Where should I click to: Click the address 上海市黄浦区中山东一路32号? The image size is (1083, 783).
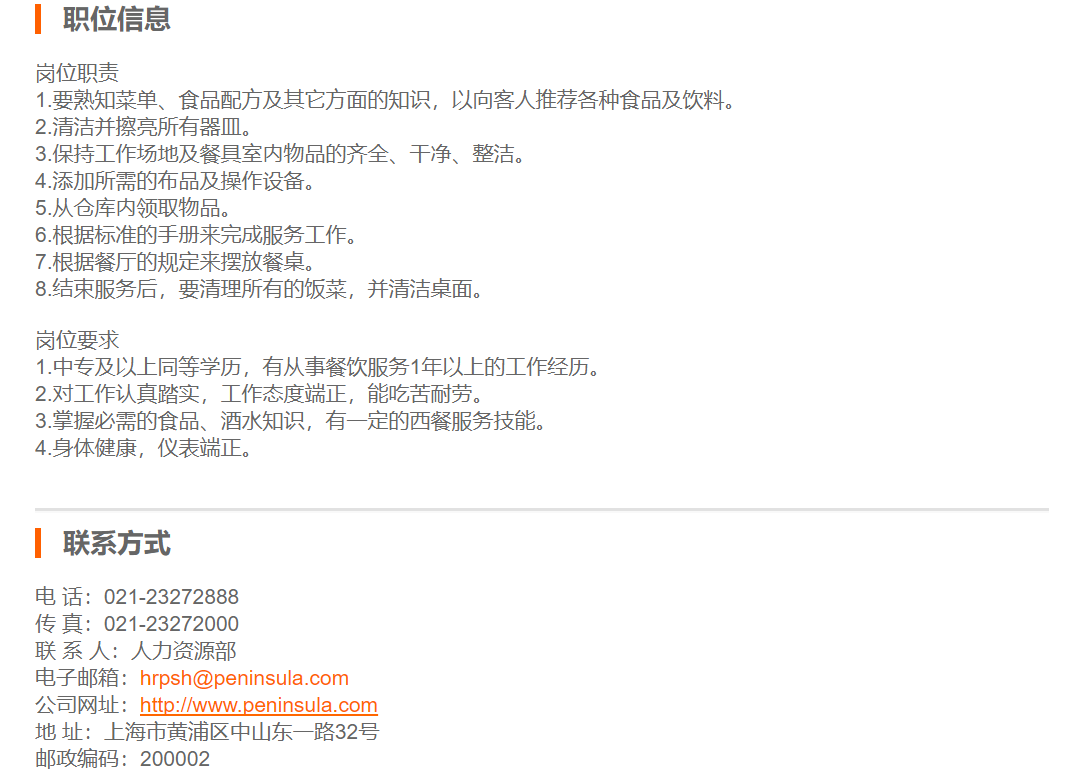coord(242,732)
